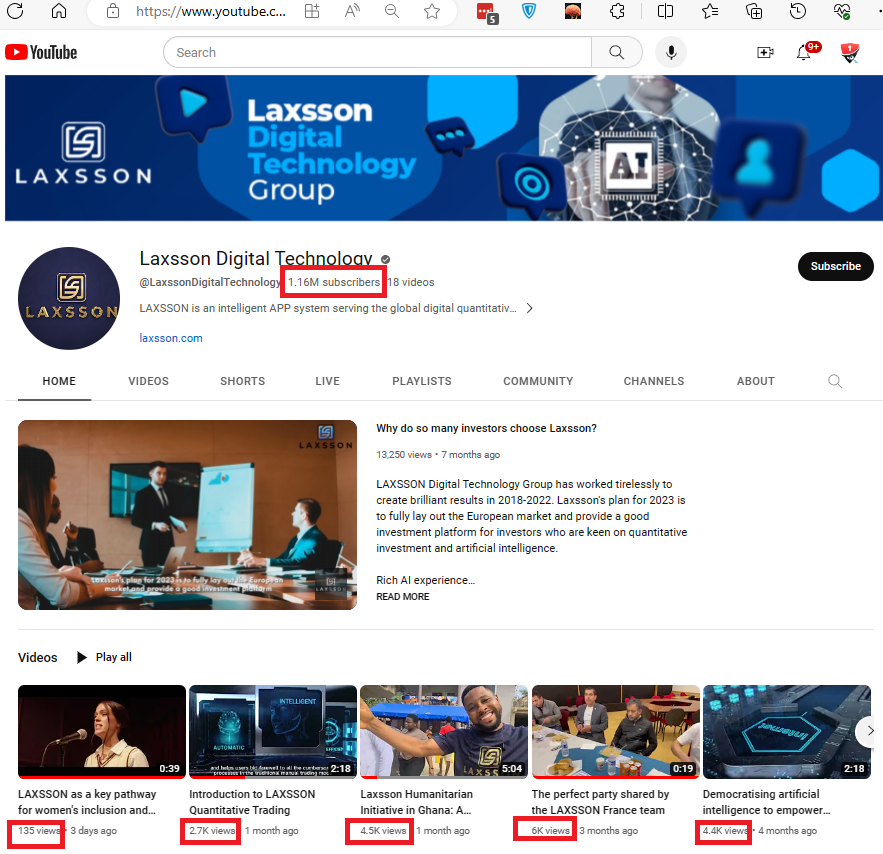This screenshot has height=854, width=883.
Task: Open the browser Collections icon
Action: click(754, 11)
